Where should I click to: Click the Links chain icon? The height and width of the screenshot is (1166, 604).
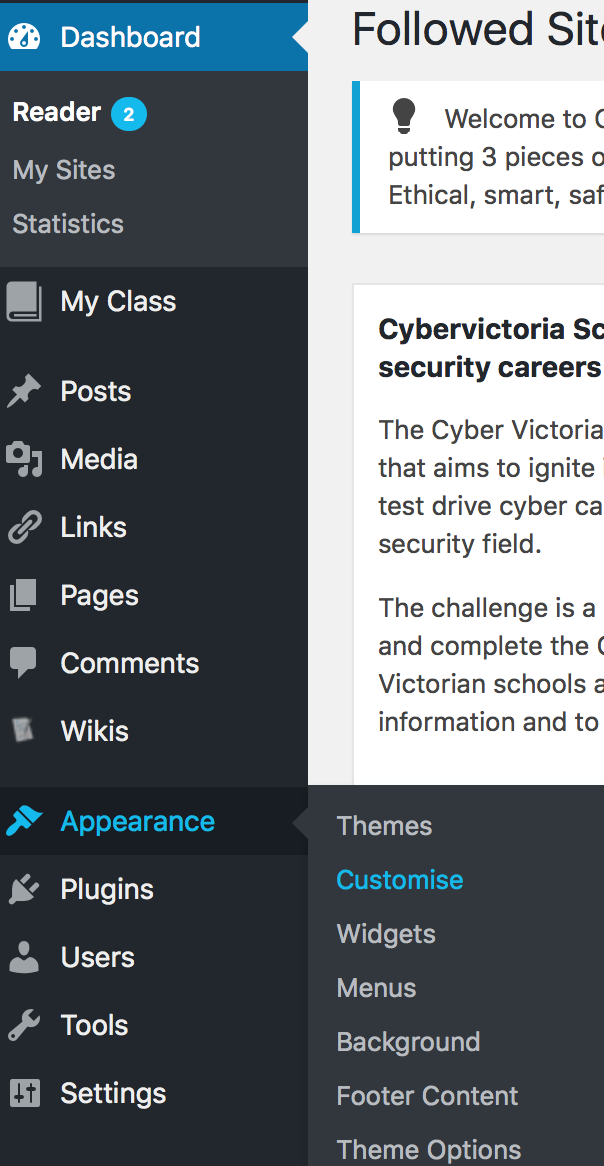24,528
